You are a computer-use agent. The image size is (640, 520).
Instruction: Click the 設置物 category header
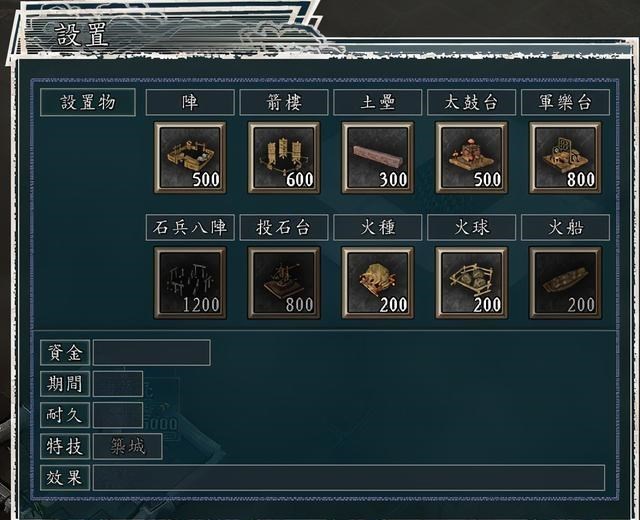tap(88, 102)
